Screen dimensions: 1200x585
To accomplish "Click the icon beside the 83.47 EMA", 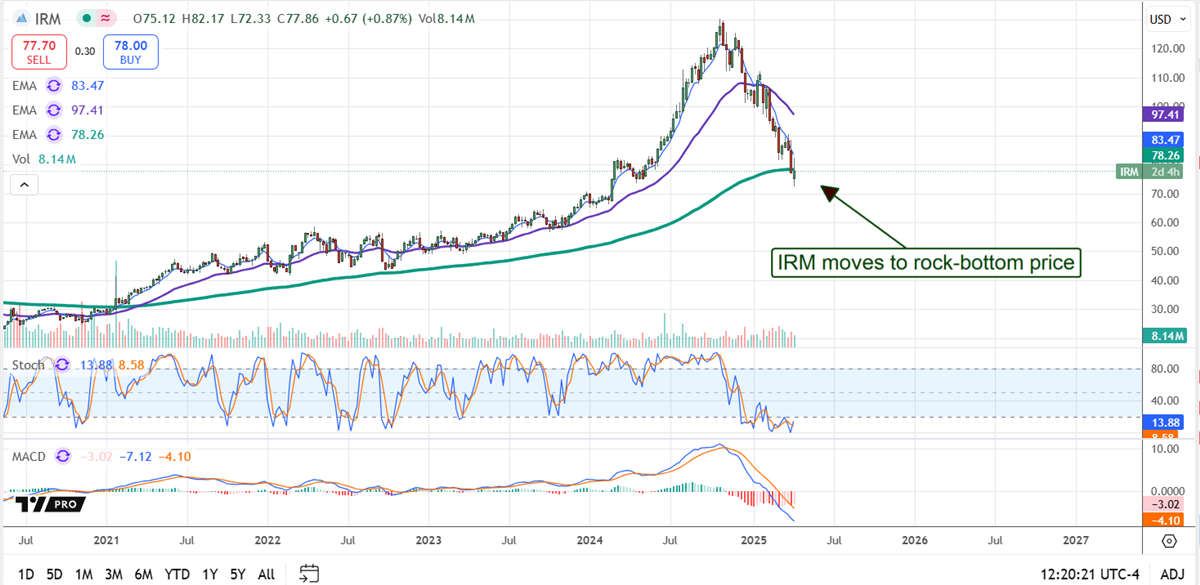I will click(x=55, y=87).
